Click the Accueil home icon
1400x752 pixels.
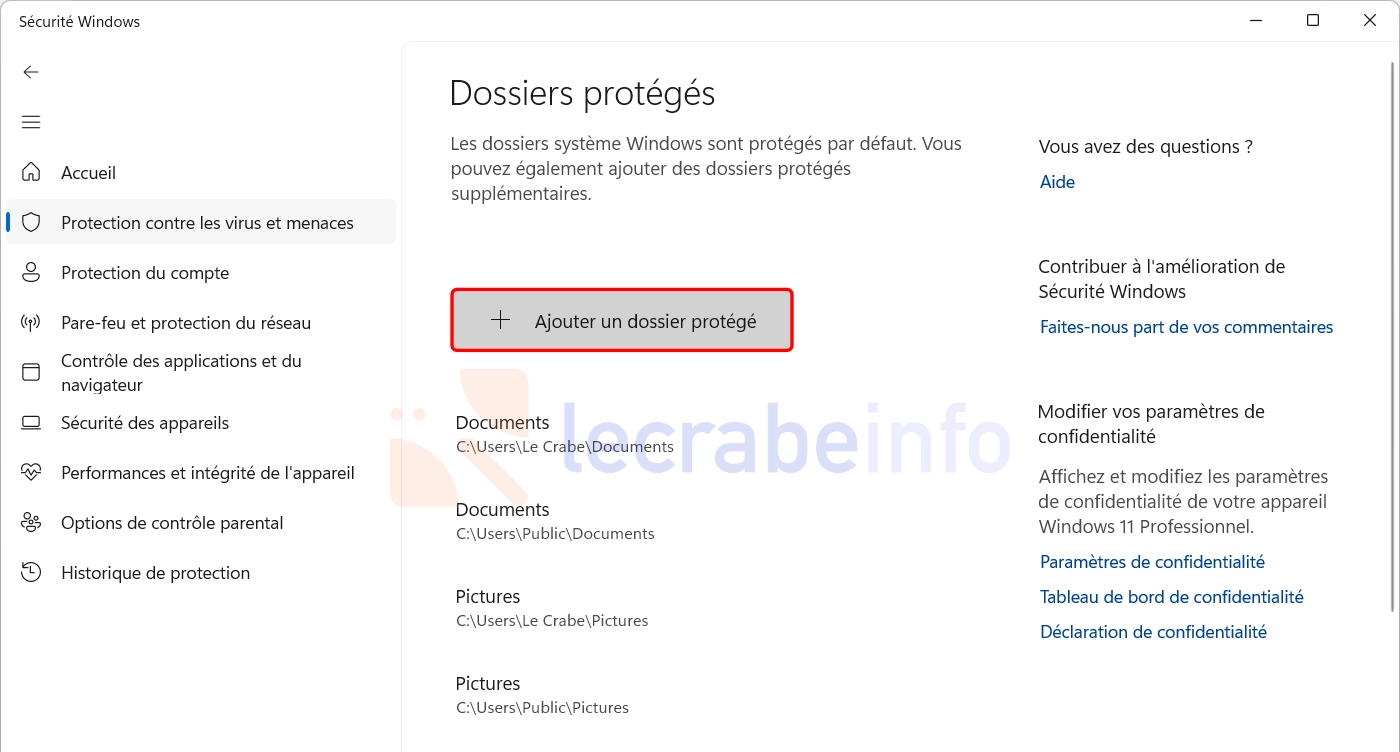[x=31, y=172]
